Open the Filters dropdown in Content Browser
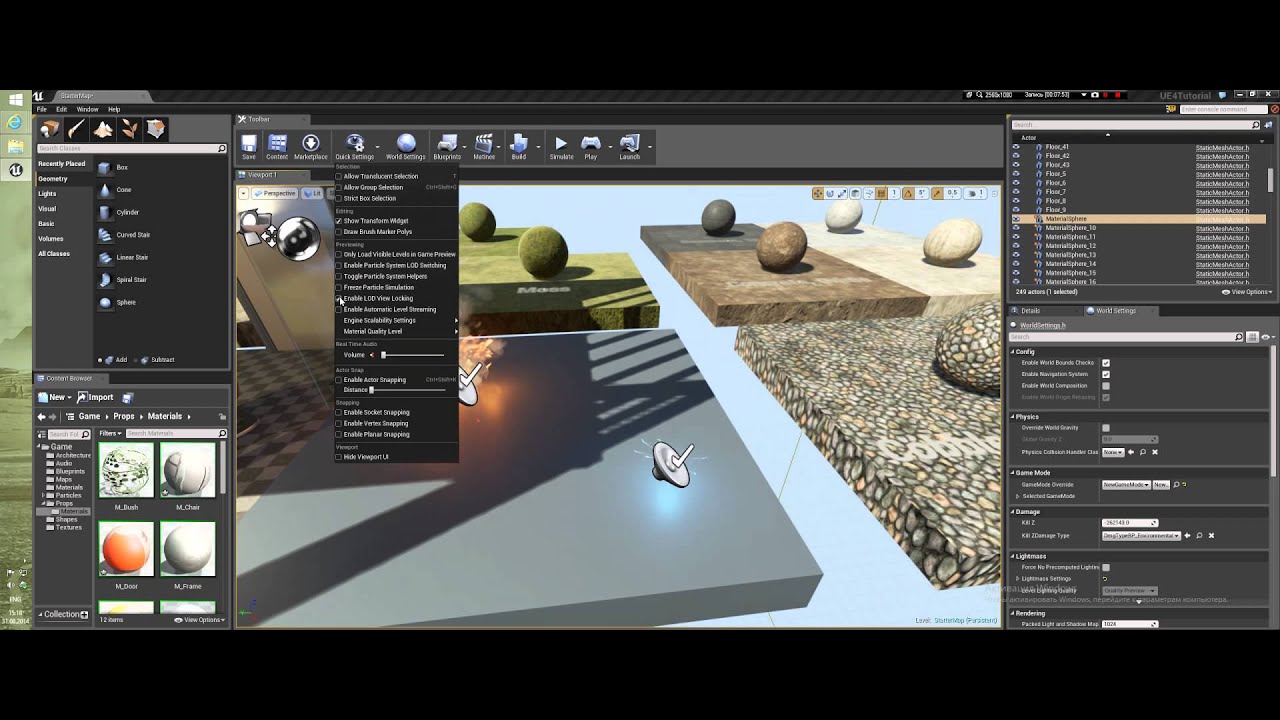 [110, 433]
